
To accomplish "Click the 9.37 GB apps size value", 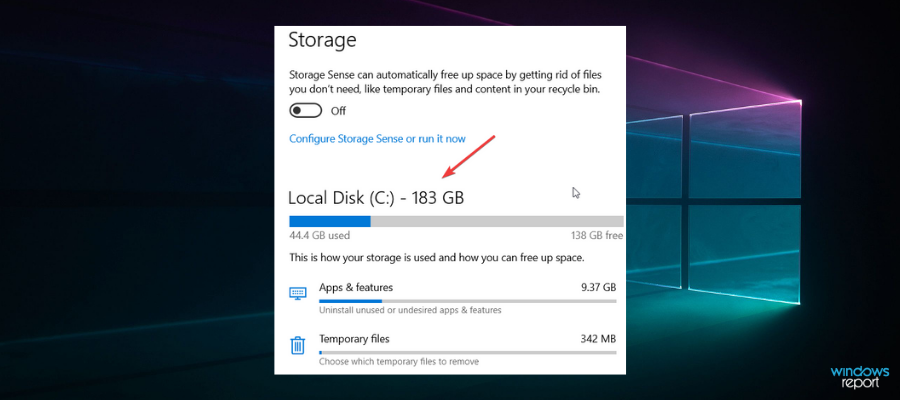I will [598, 288].
